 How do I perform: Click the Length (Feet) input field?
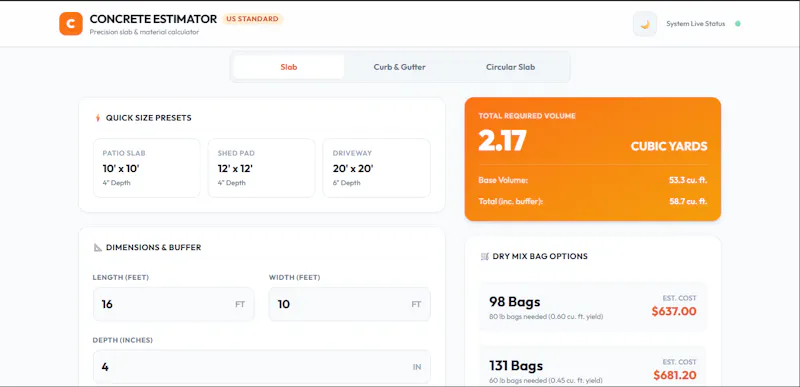[x=173, y=304]
